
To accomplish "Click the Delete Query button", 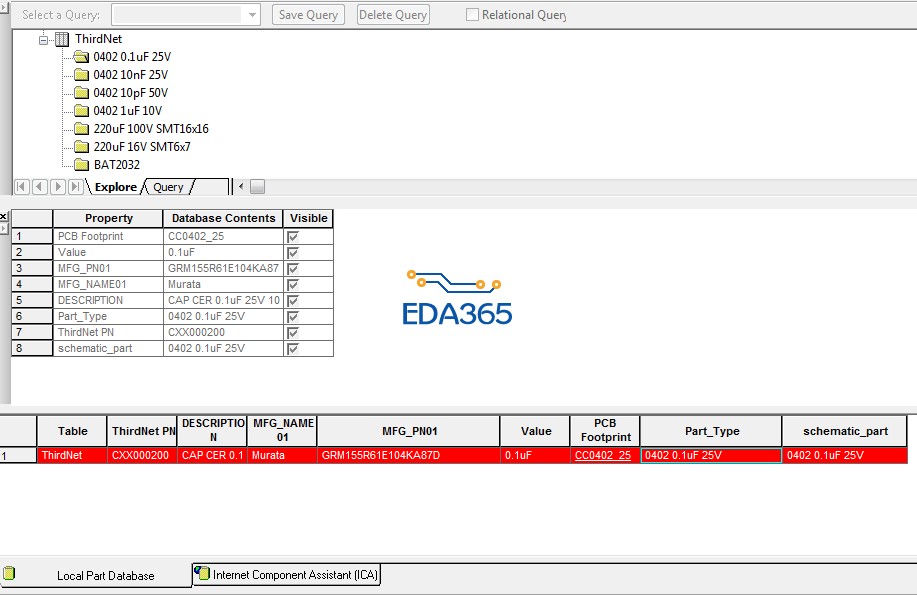I will (393, 15).
